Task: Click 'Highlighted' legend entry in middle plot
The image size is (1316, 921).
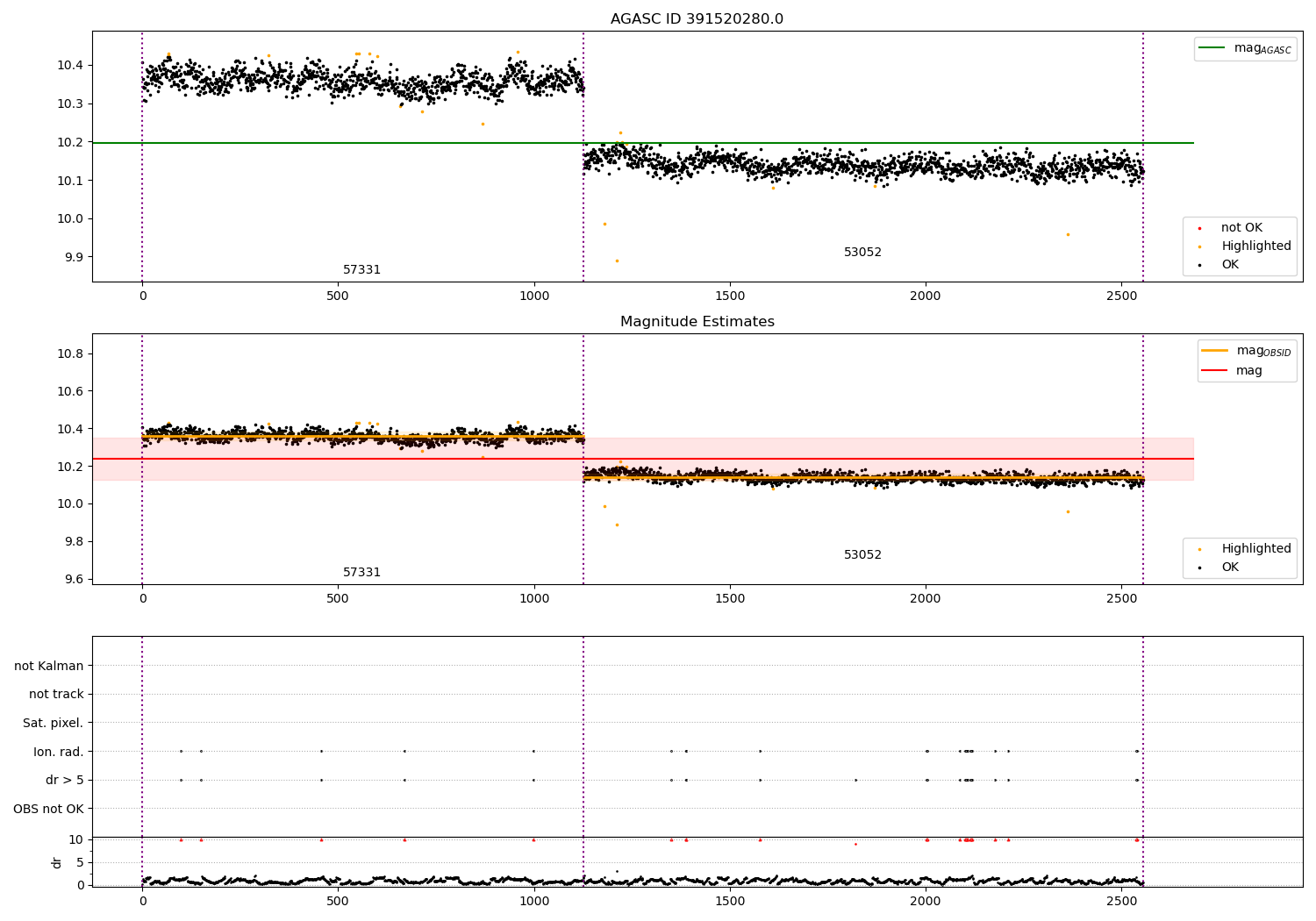Action: pos(1256,549)
